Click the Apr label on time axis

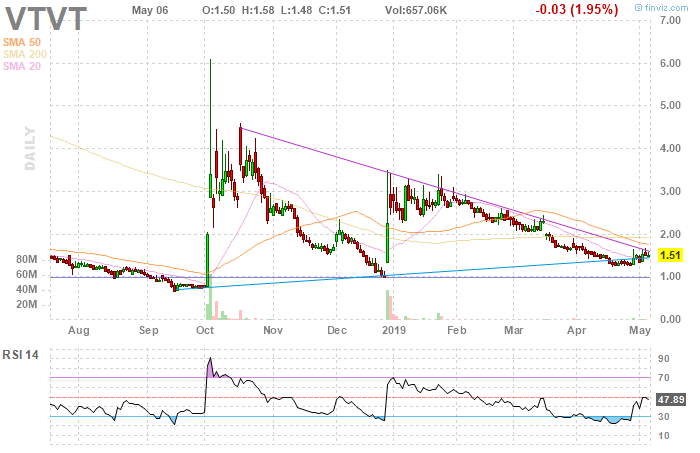pyautogui.click(x=576, y=331)
